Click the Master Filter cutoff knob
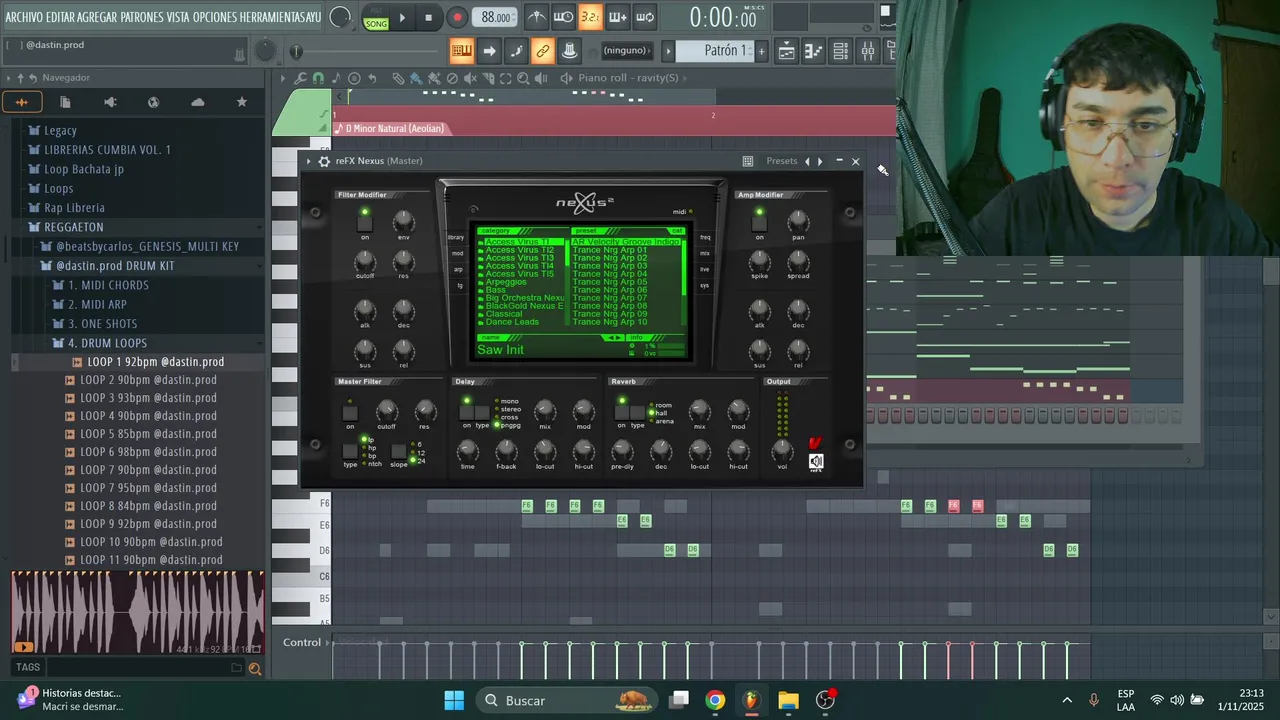 (386, 411)
